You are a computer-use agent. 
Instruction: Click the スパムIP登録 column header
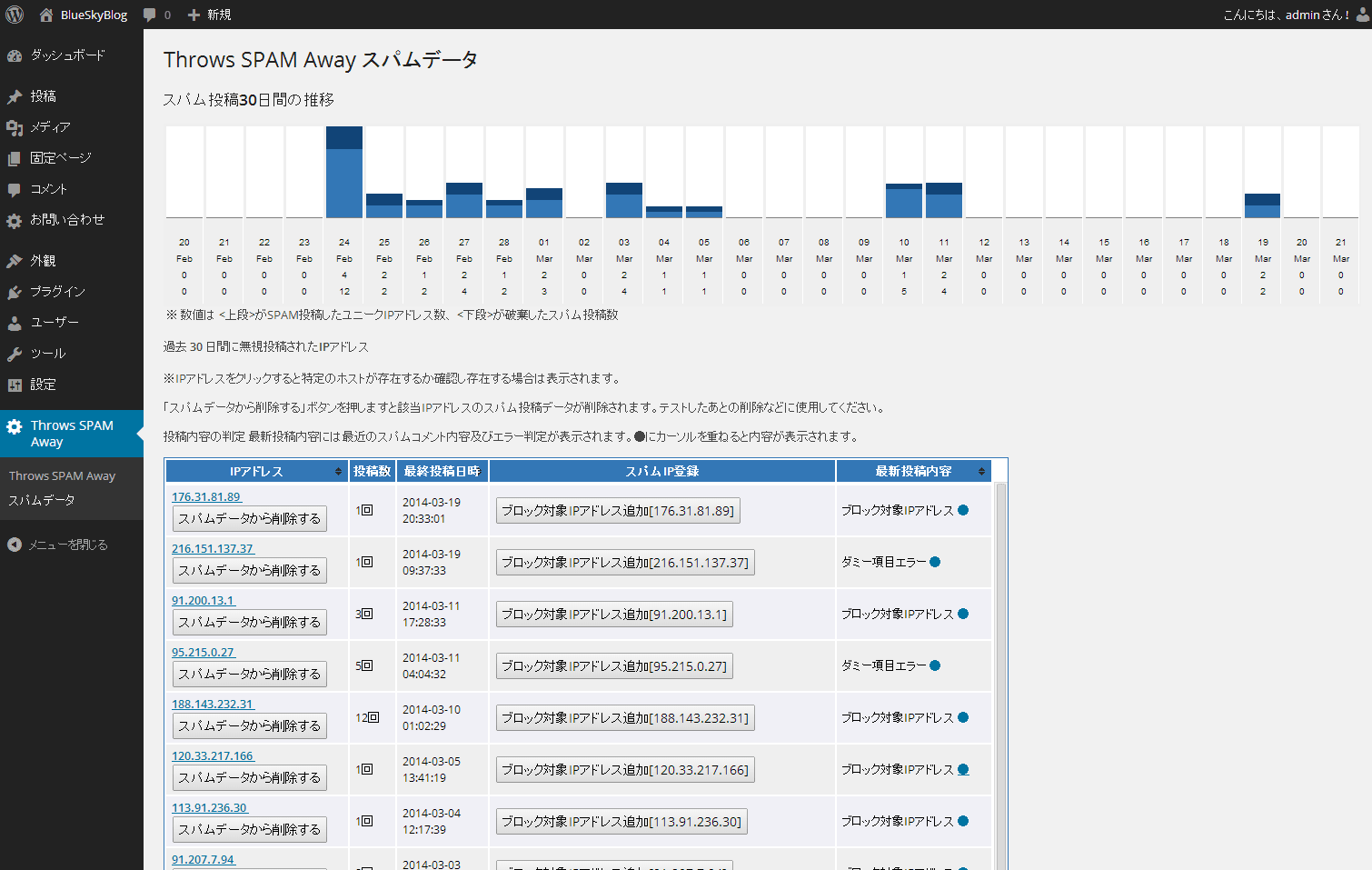[661, 471]
